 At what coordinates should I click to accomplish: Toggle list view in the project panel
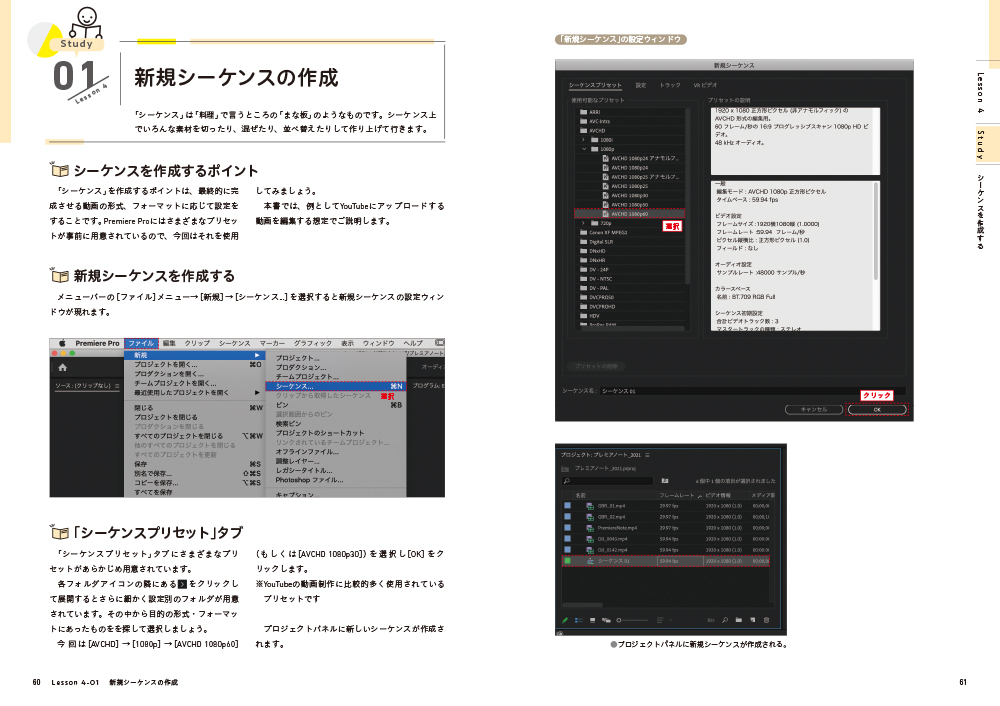click(578, 620)
